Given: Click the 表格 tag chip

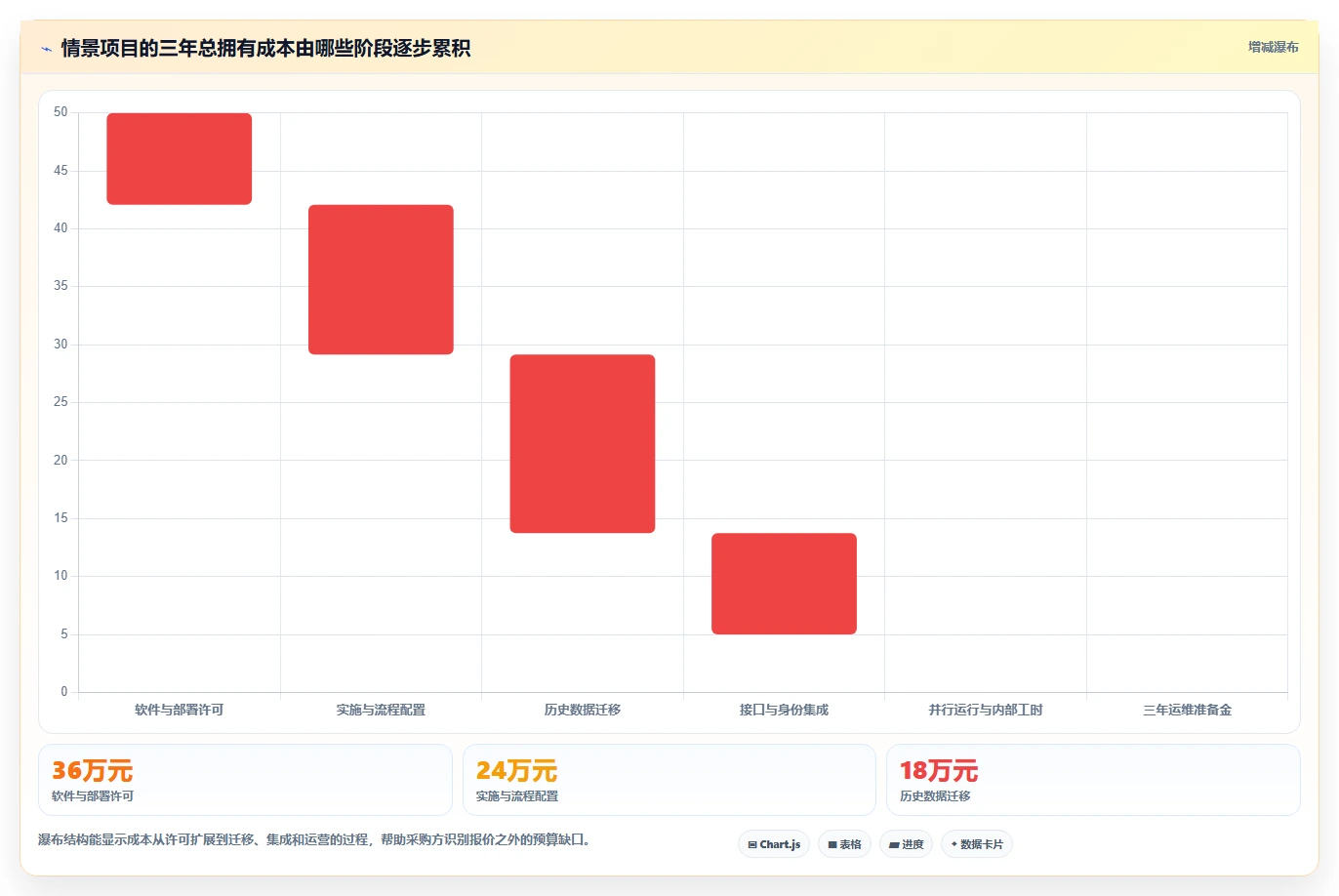Looking at the screenshot, I should tap(844, 844).
